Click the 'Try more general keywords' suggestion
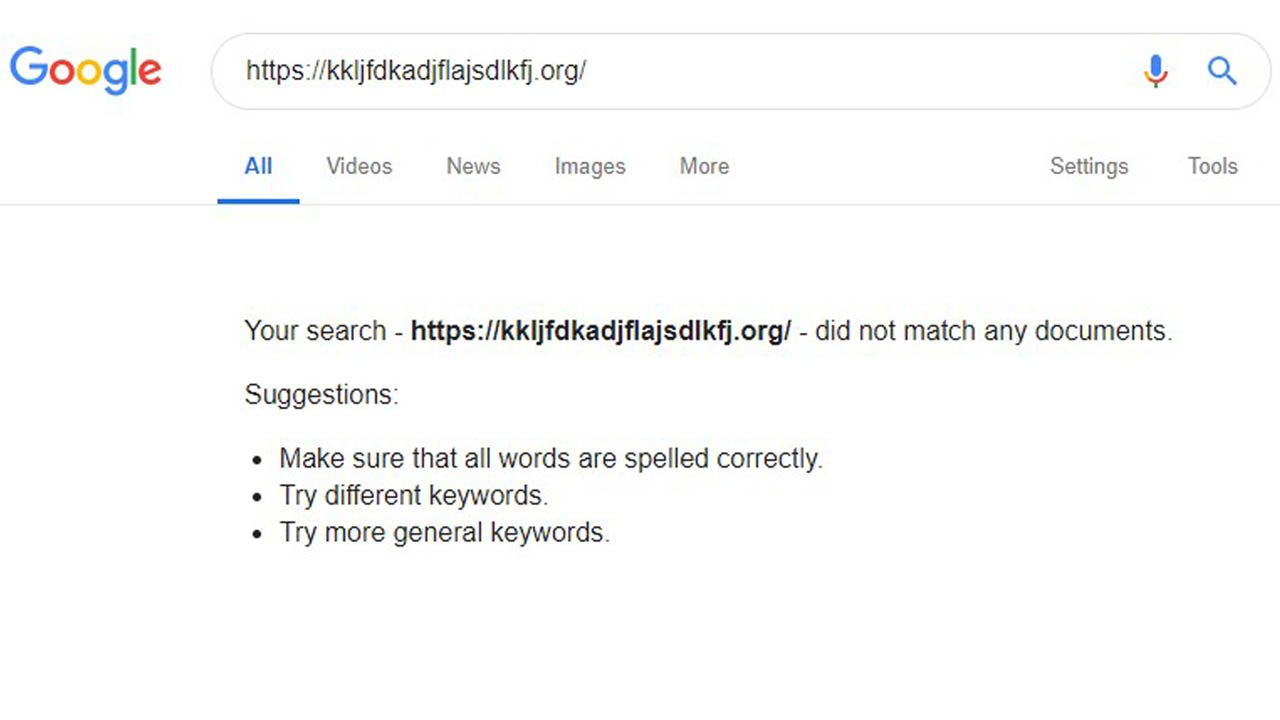Image resolution: width=1280 pixels, height=720 pixels. [x=444, y=532]
